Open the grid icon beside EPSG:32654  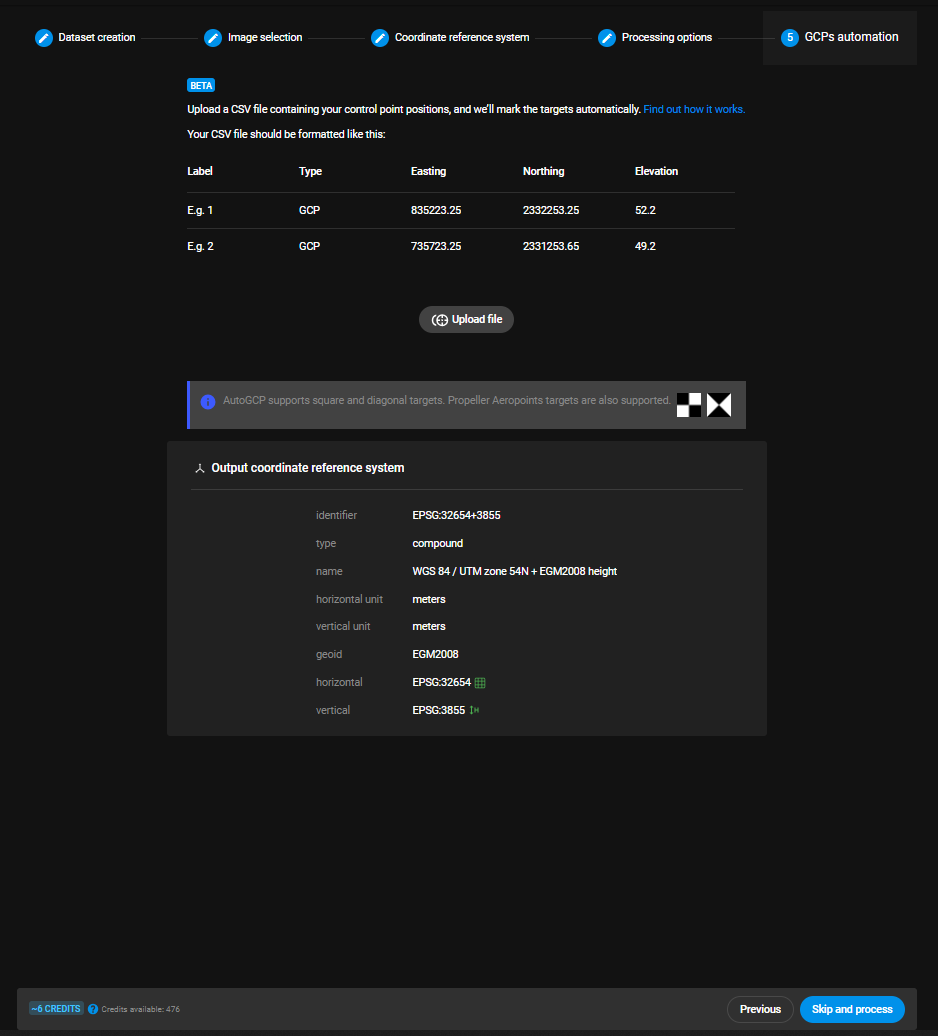[479, 682]
